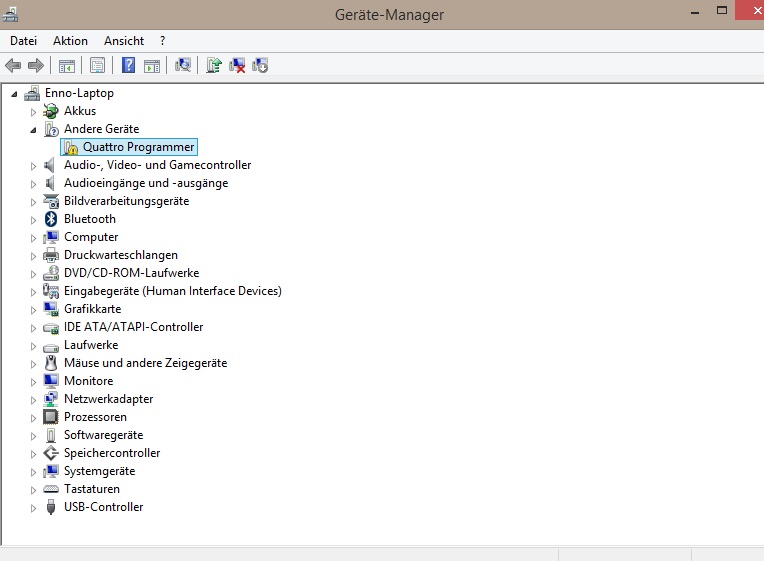Click the Properties toolbar icon

coord(97,66)
